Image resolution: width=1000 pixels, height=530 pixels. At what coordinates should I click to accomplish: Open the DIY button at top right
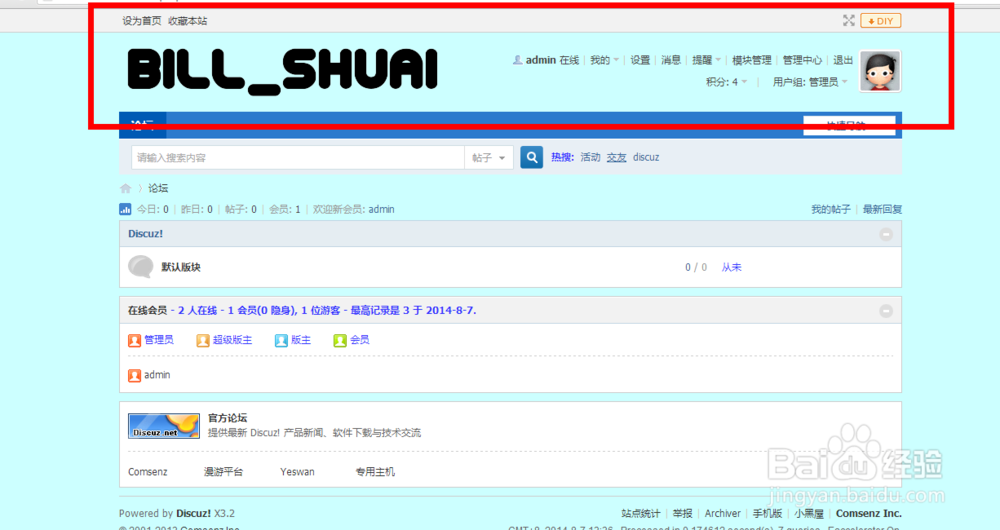[880, 21]
